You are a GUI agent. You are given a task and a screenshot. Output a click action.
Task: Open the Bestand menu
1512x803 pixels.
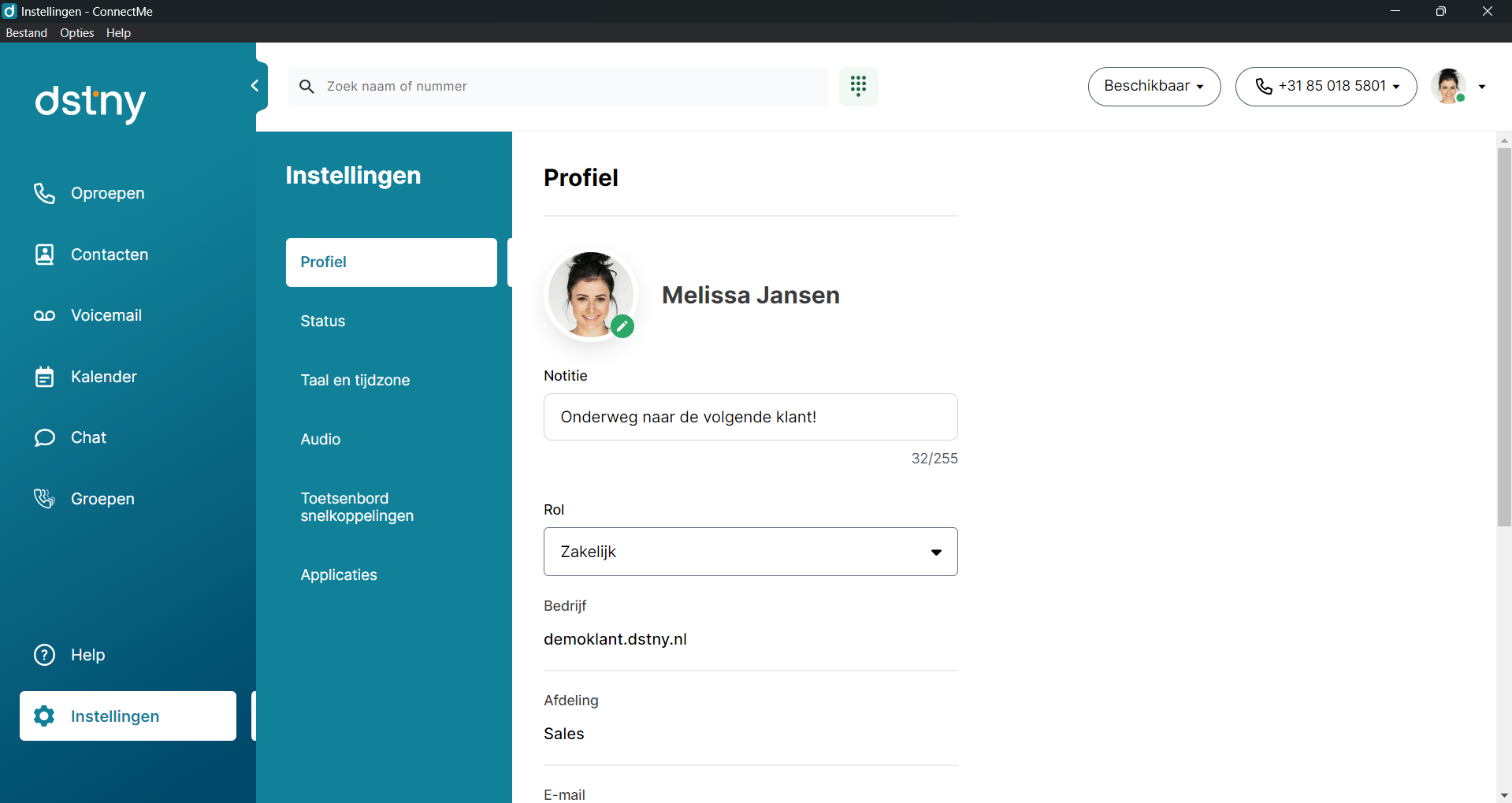(26, 33)
